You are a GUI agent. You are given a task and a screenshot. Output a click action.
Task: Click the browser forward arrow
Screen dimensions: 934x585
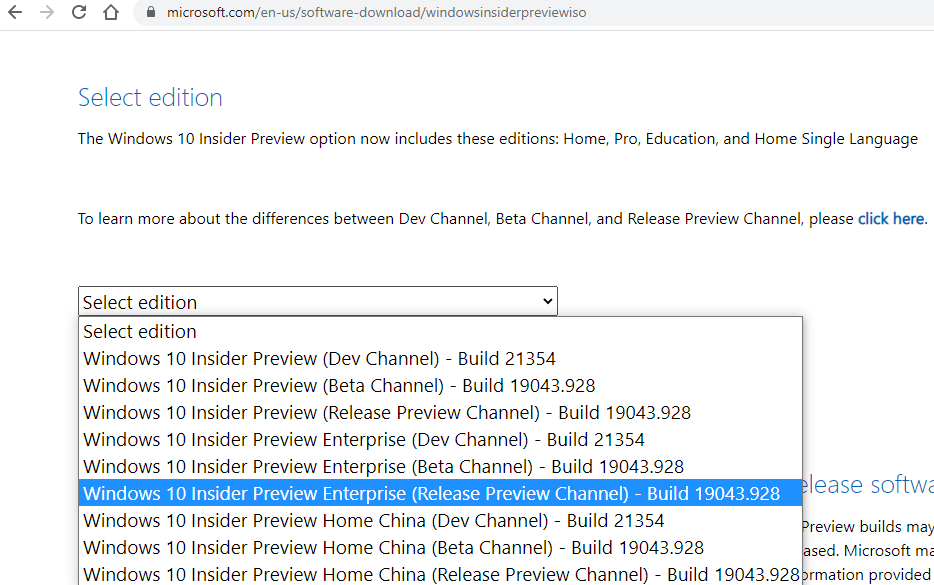coord(47,12)
